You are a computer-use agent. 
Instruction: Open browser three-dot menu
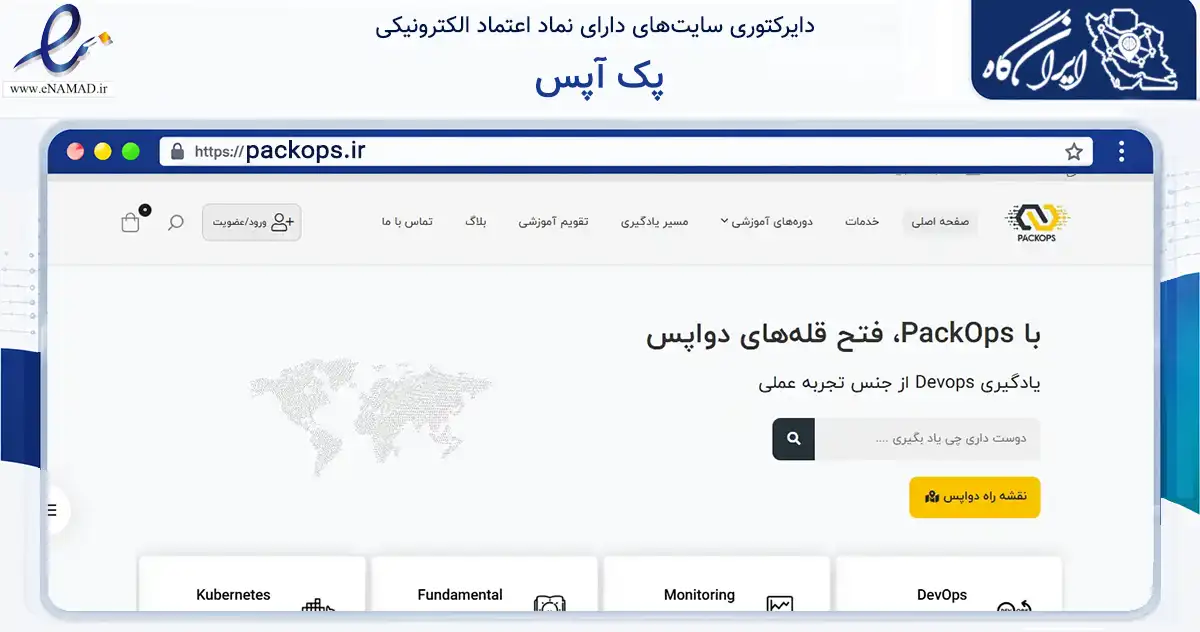pos(1122,152)
